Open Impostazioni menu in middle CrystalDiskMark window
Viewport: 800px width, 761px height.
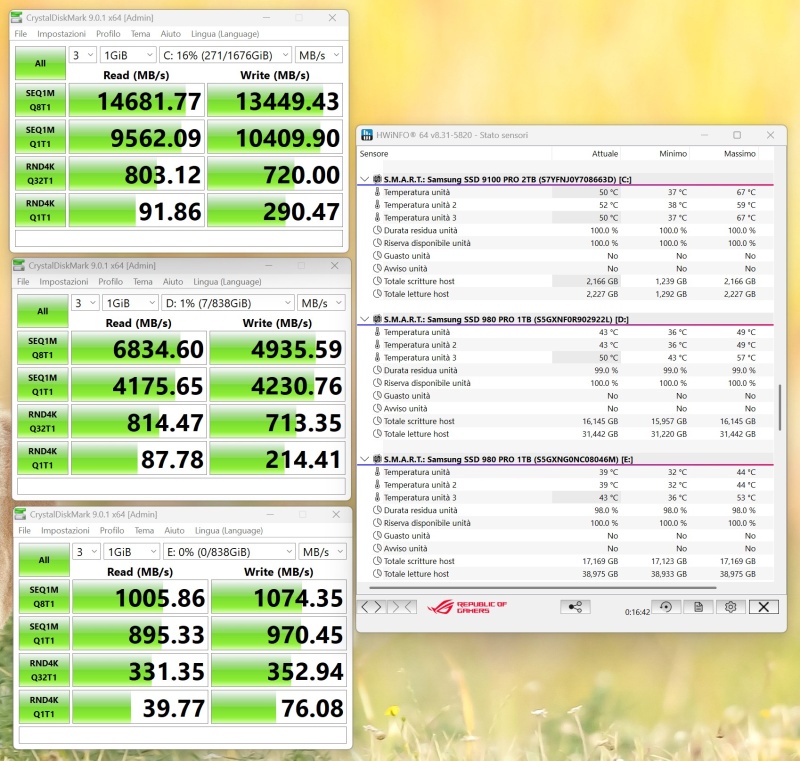[x=63, y=282]
